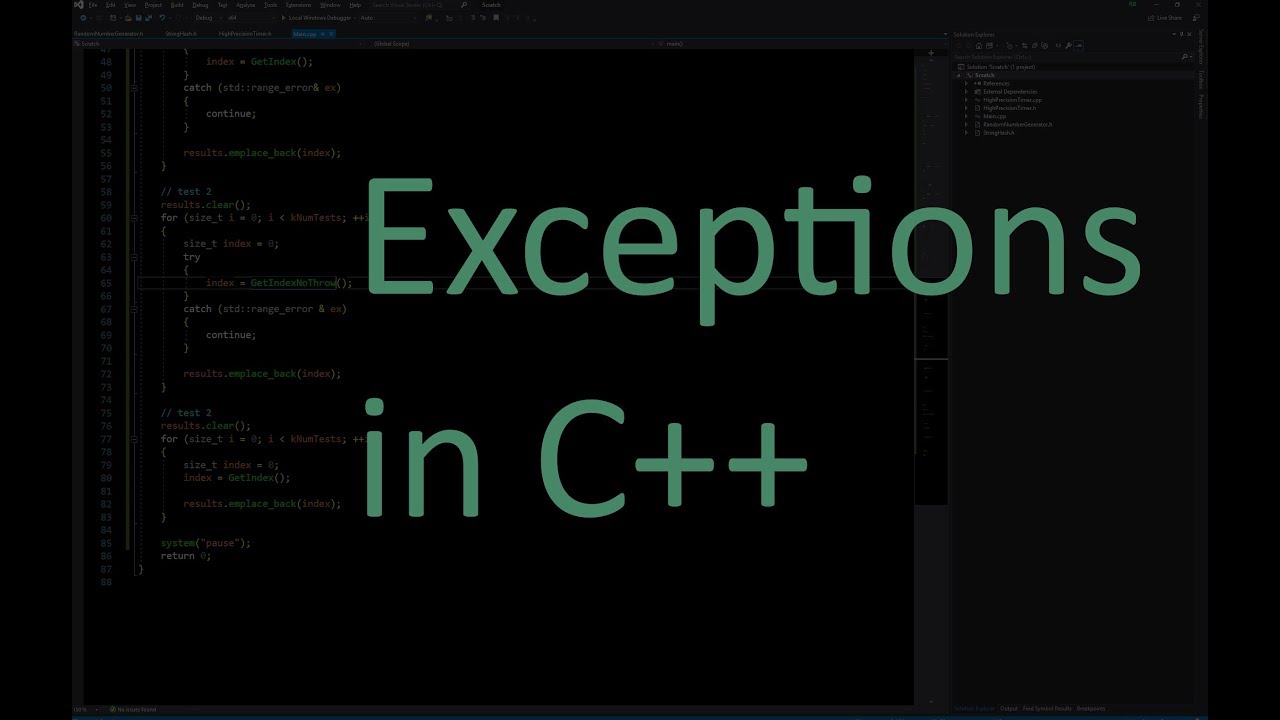Select HighPrecisionTimer.h in Solution Explorer
This screenshot has width=1280, height=720.
coord(1009,108)
